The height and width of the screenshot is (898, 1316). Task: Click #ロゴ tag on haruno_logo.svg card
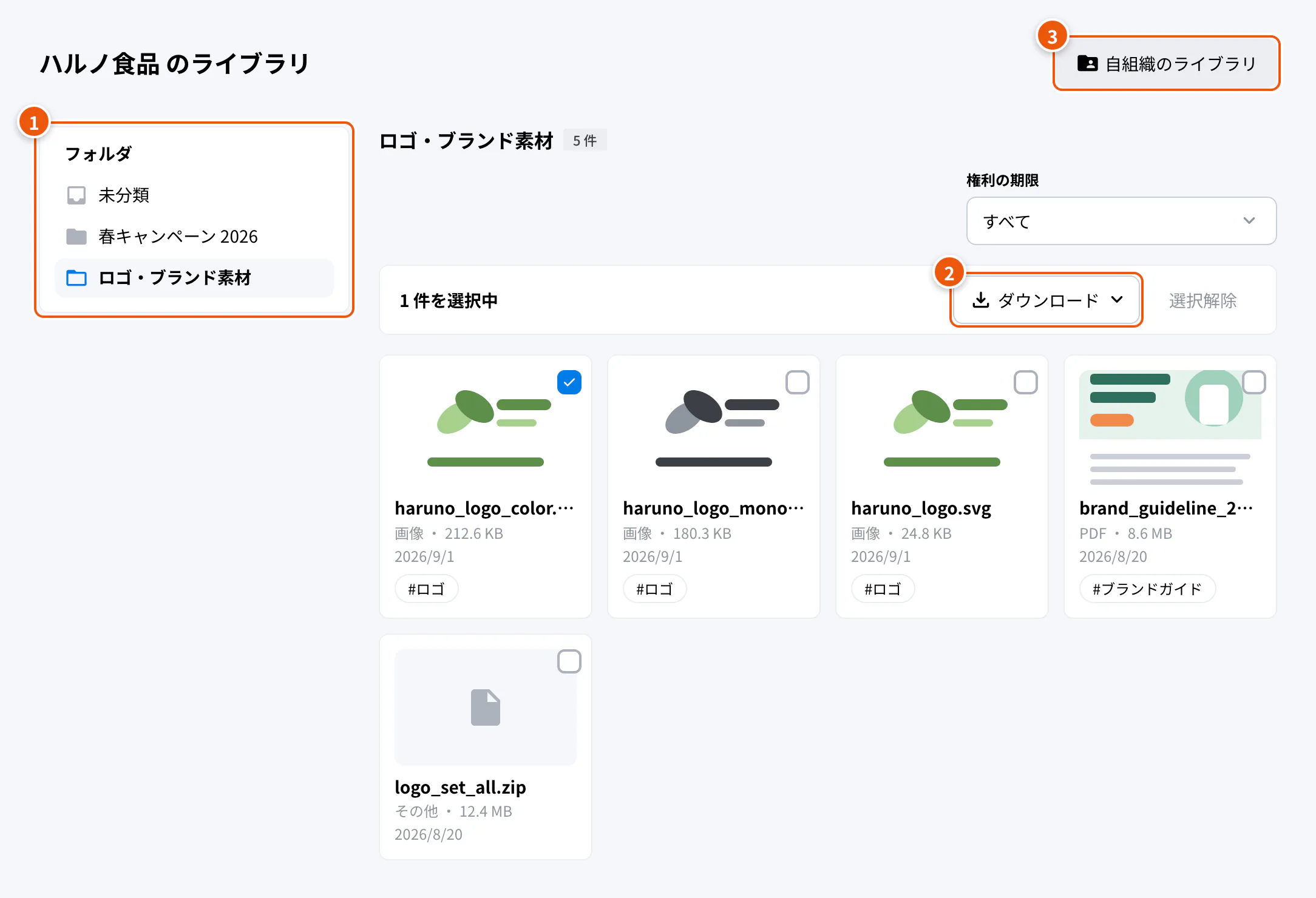tap(883, 589)
